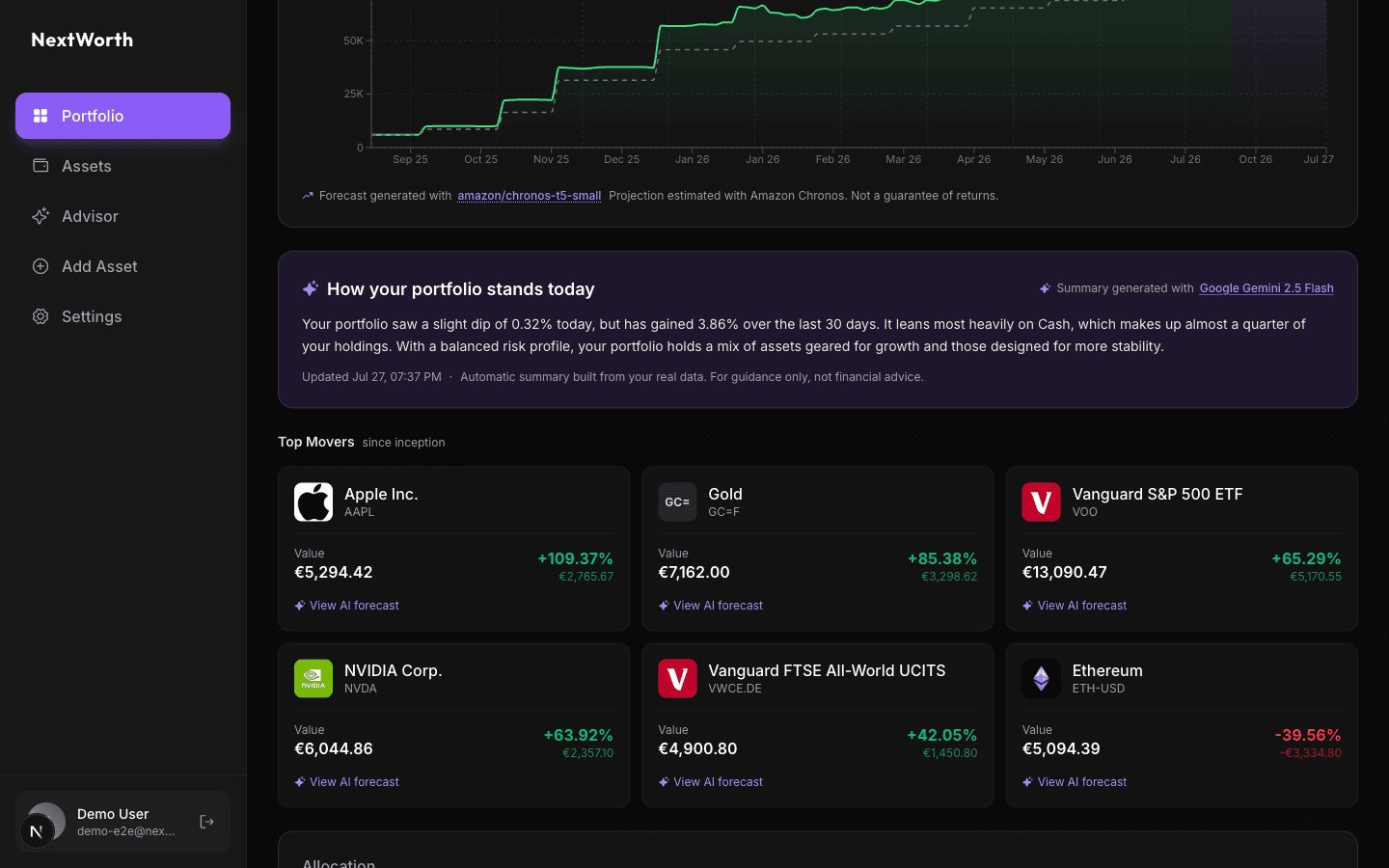The width and height of the screenshot is (1389, 868).
Task: View AI forecast for Gold
Action: click(x=710, y=606)
